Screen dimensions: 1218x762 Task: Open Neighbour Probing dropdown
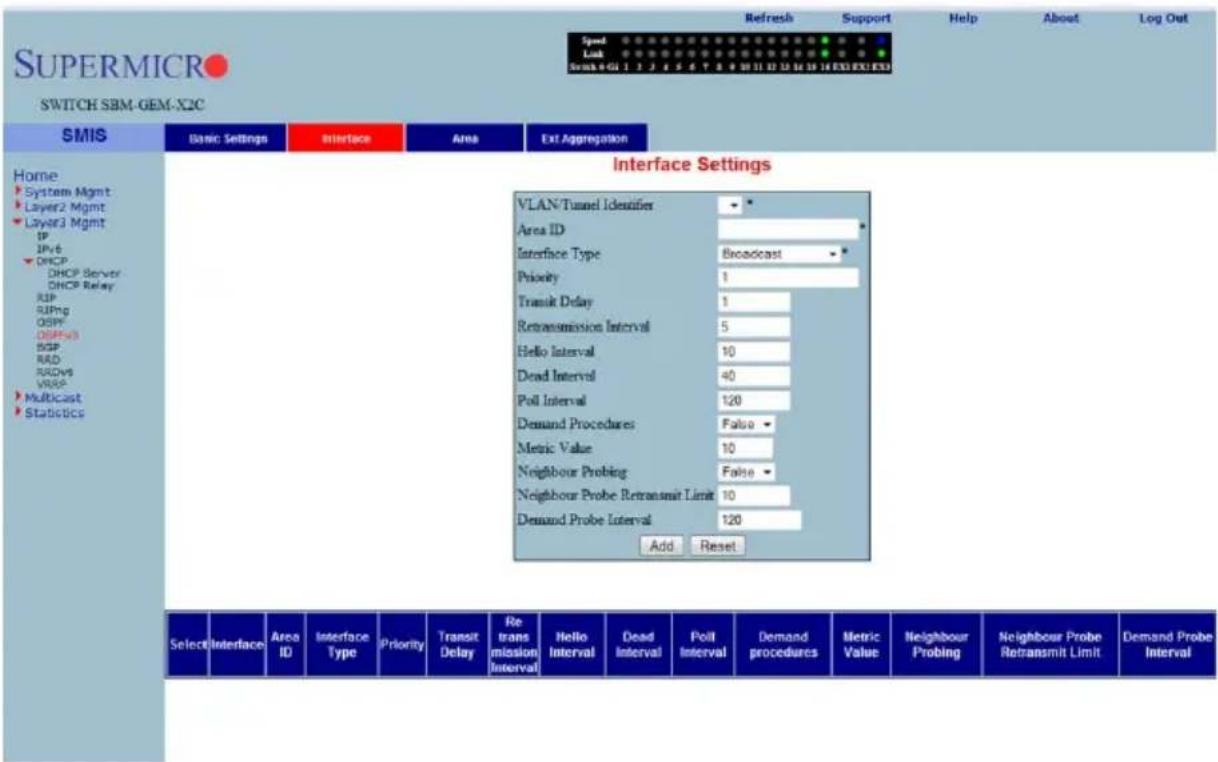pos(747,472)
